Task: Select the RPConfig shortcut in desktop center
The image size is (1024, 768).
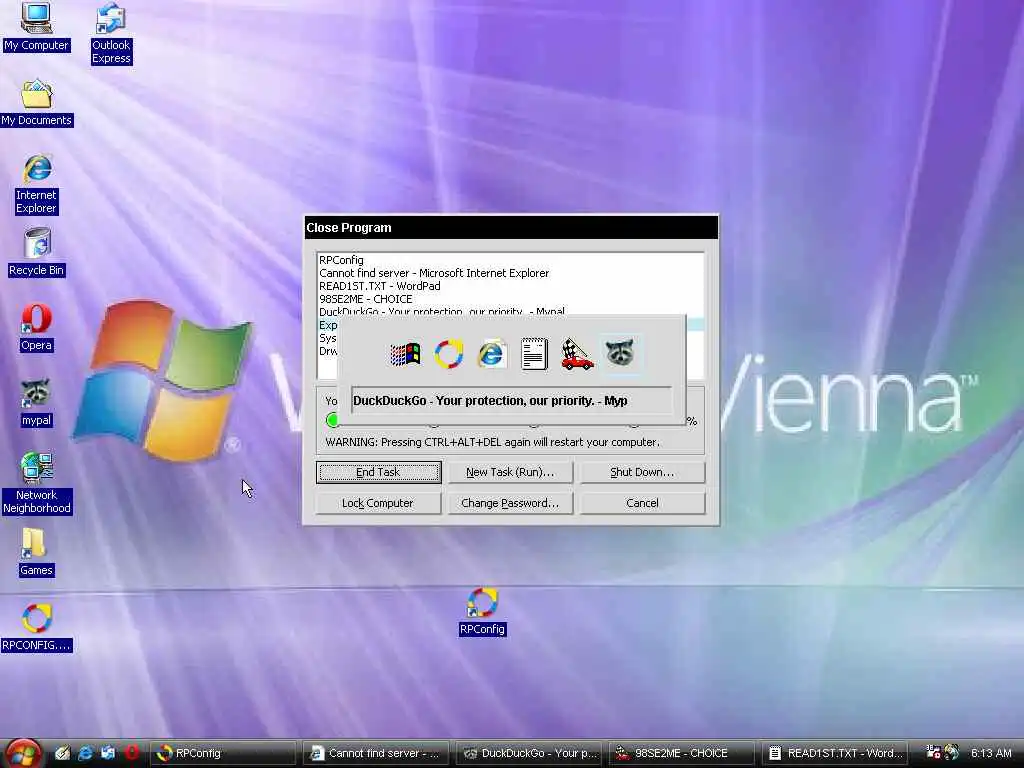Action: pyautogui.click(x=483, y=611)
